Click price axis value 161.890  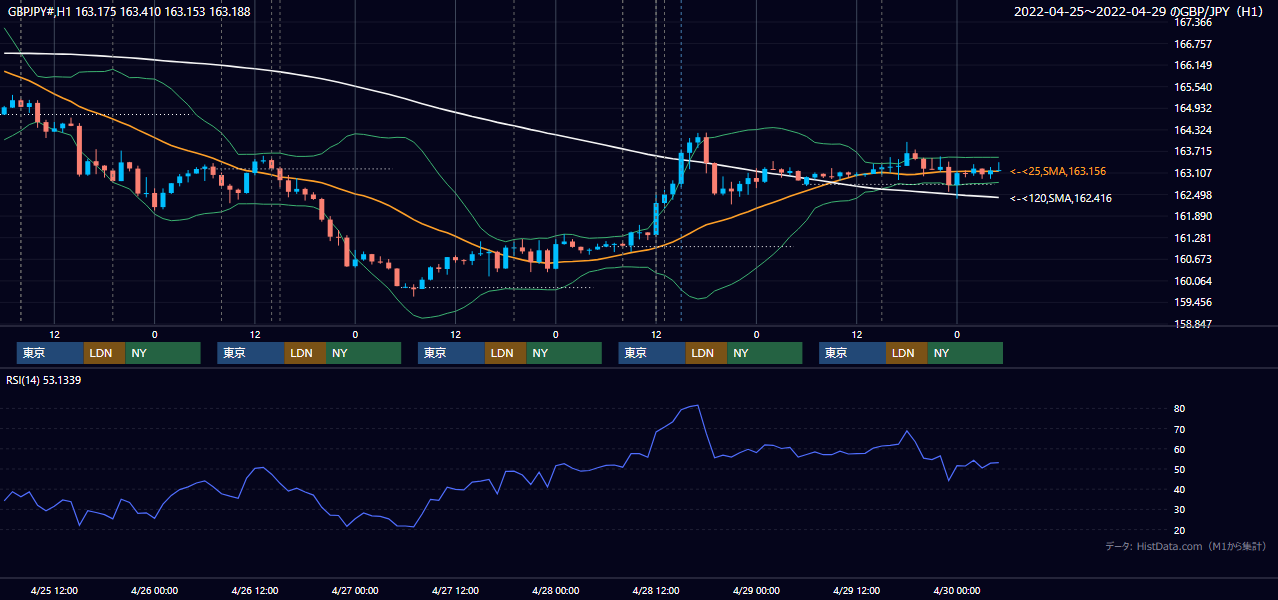[x=1192, y=216]
